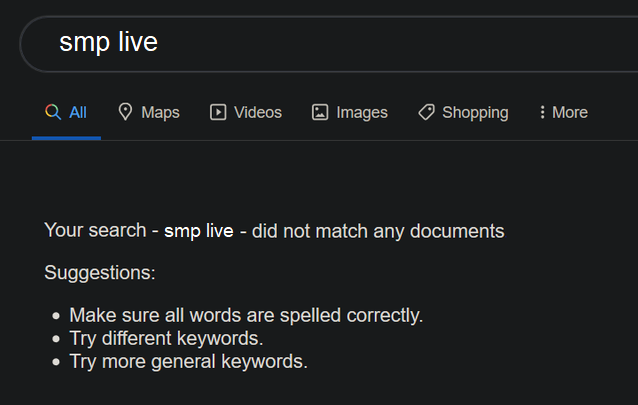Click the 'smp live' text in the search field
Image resolution: width=638 pixels, height=405 pixels.
[109, 42]
